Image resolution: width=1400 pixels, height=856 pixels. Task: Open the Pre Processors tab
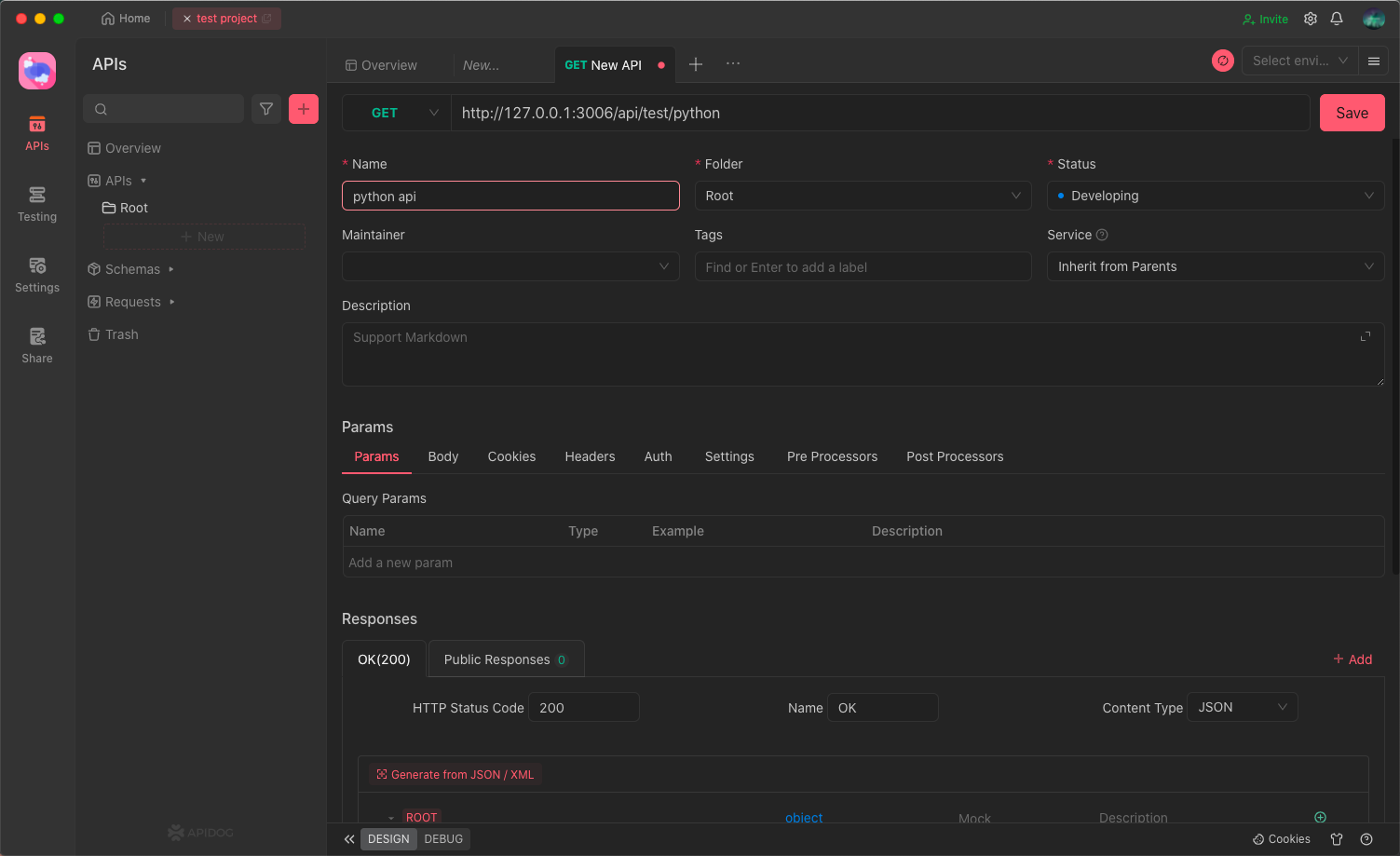pos(832,456)
